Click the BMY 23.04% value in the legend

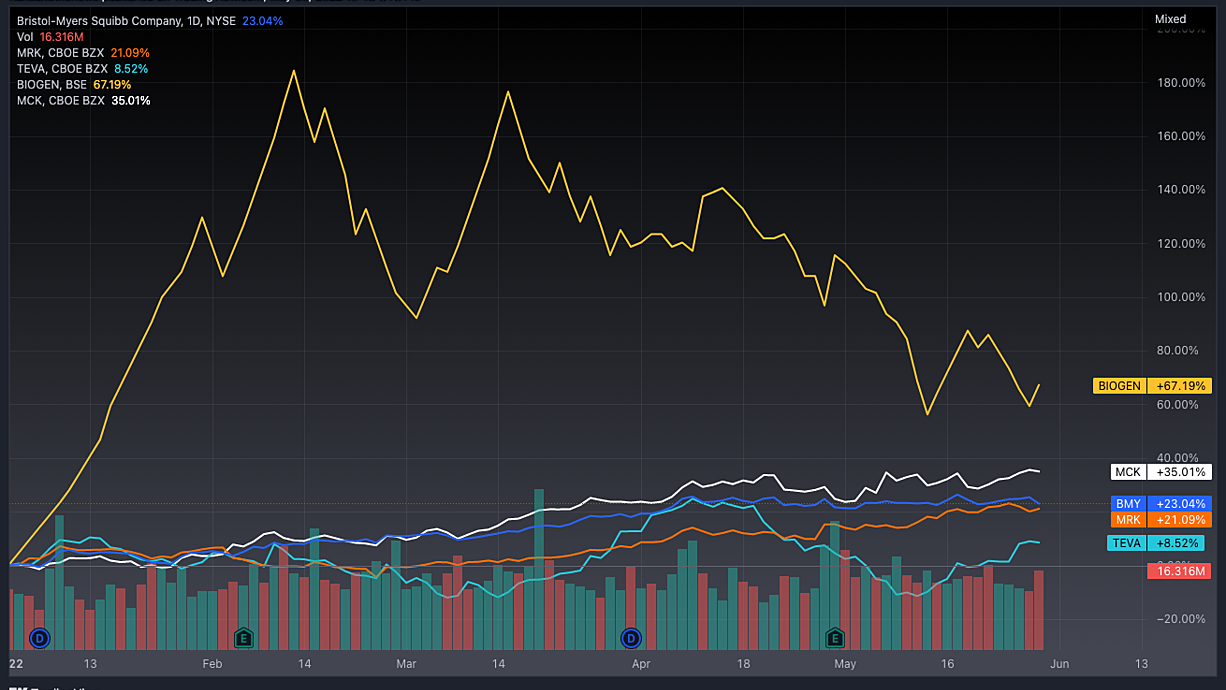point(262,20)
